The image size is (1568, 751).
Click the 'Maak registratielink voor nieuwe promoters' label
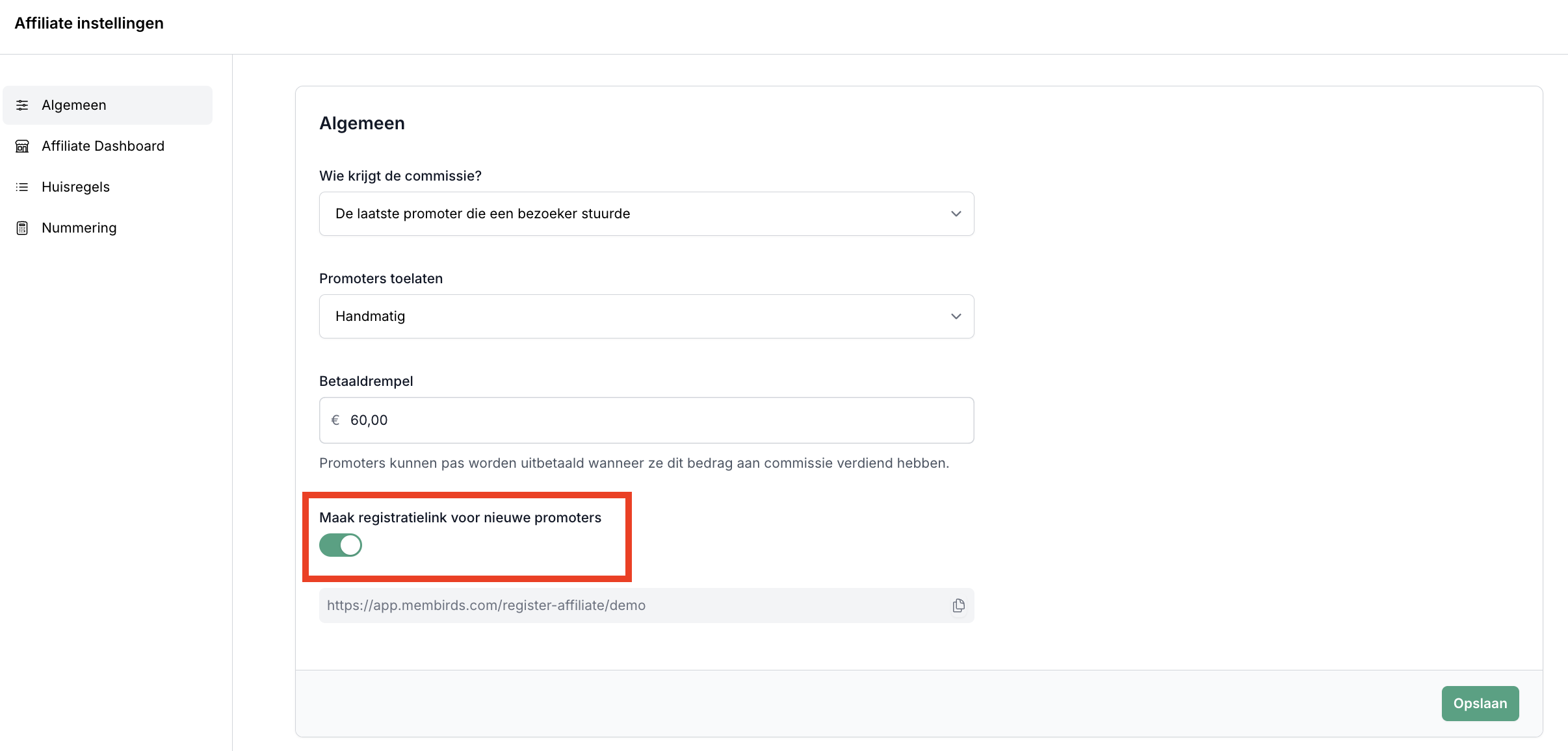click(x=460, y=518)
